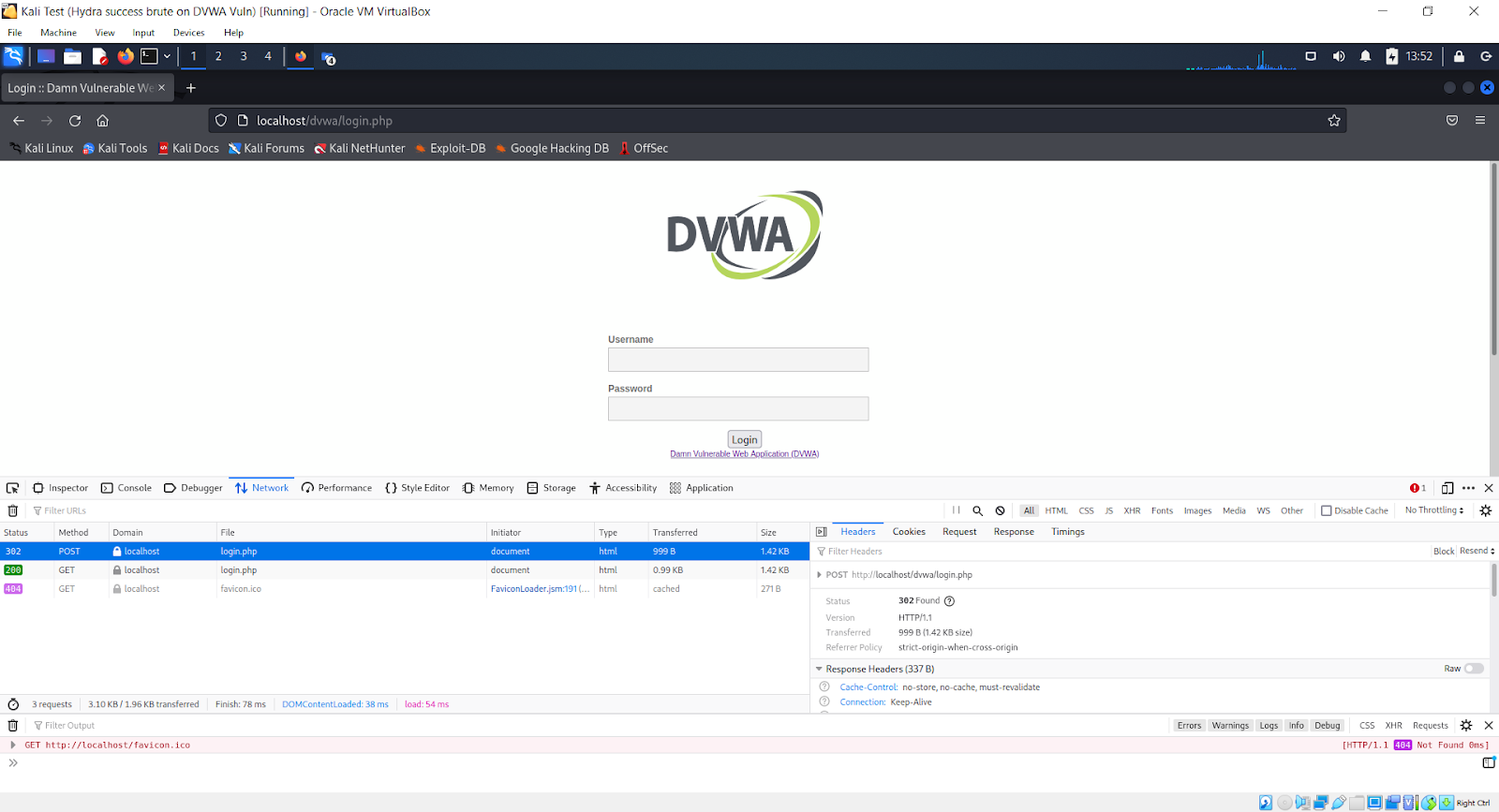Open FaviconLoader.jsm:191 initiator link

click(x=540, y=589)
